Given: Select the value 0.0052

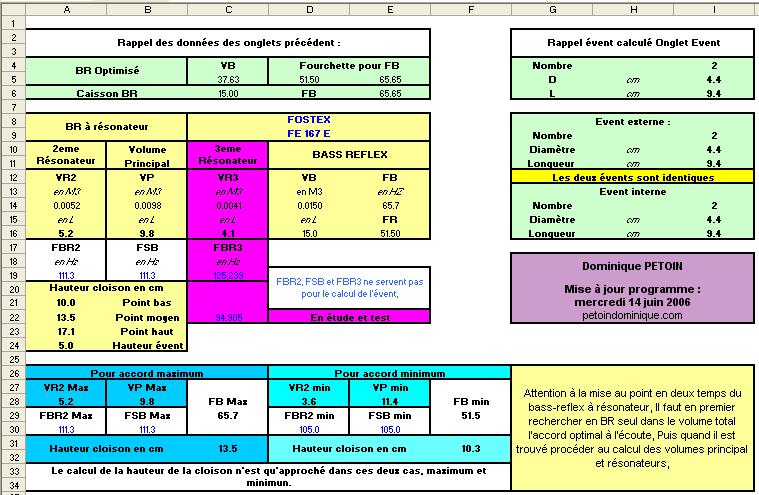Looking at the screenshot, I should [x=67, y=206].
